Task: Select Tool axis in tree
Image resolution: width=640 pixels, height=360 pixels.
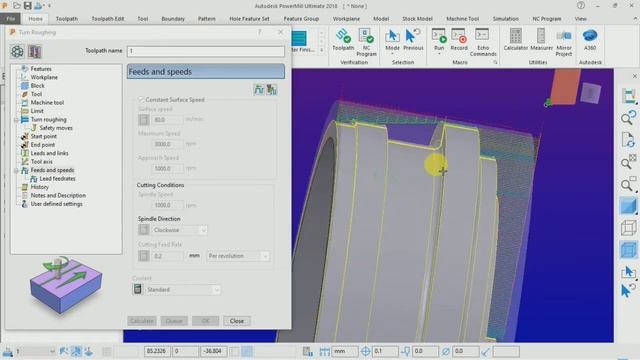Action: pyautogui.click(x=42, y=162)
